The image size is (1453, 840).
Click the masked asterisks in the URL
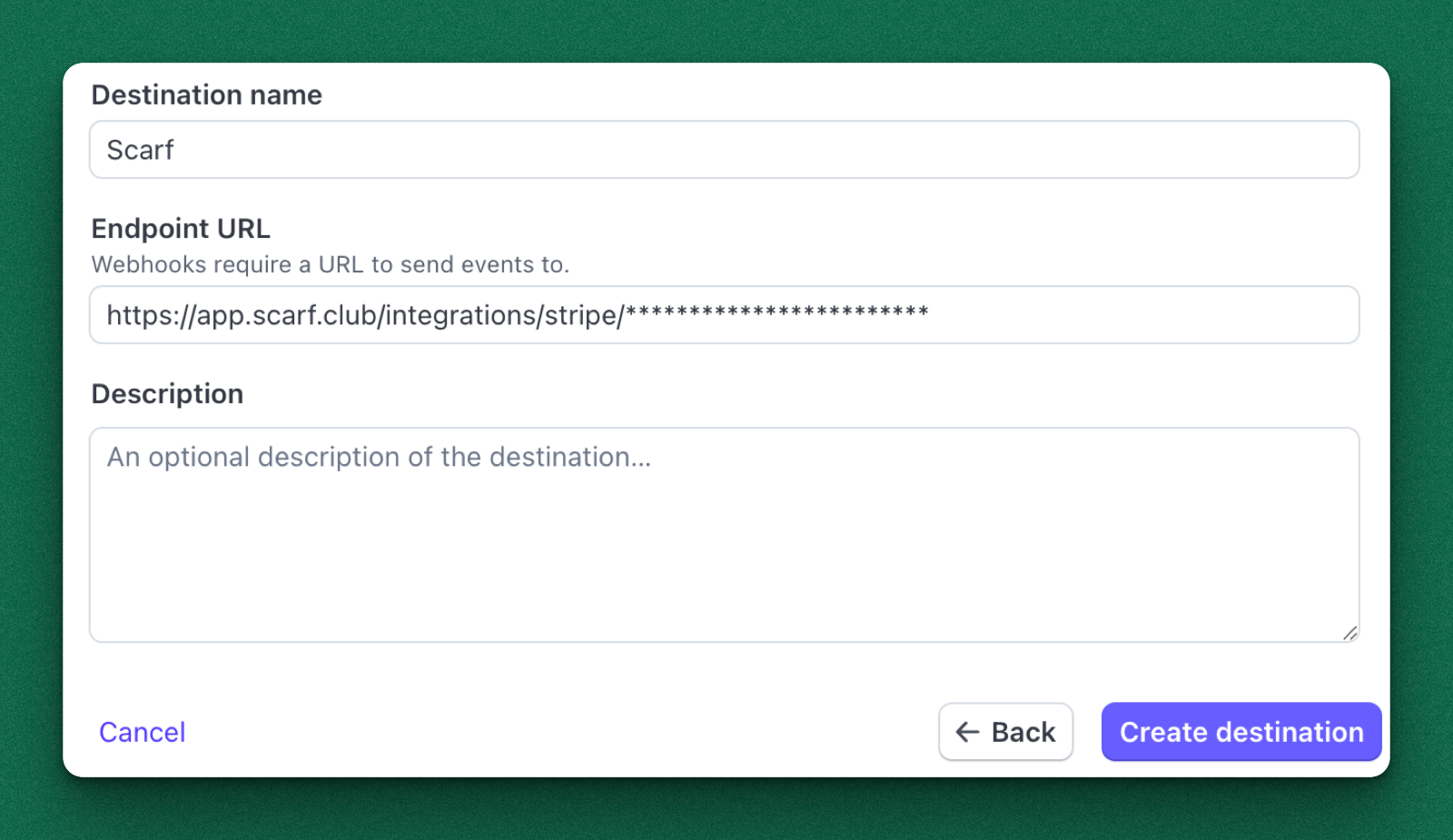point(777,313)
